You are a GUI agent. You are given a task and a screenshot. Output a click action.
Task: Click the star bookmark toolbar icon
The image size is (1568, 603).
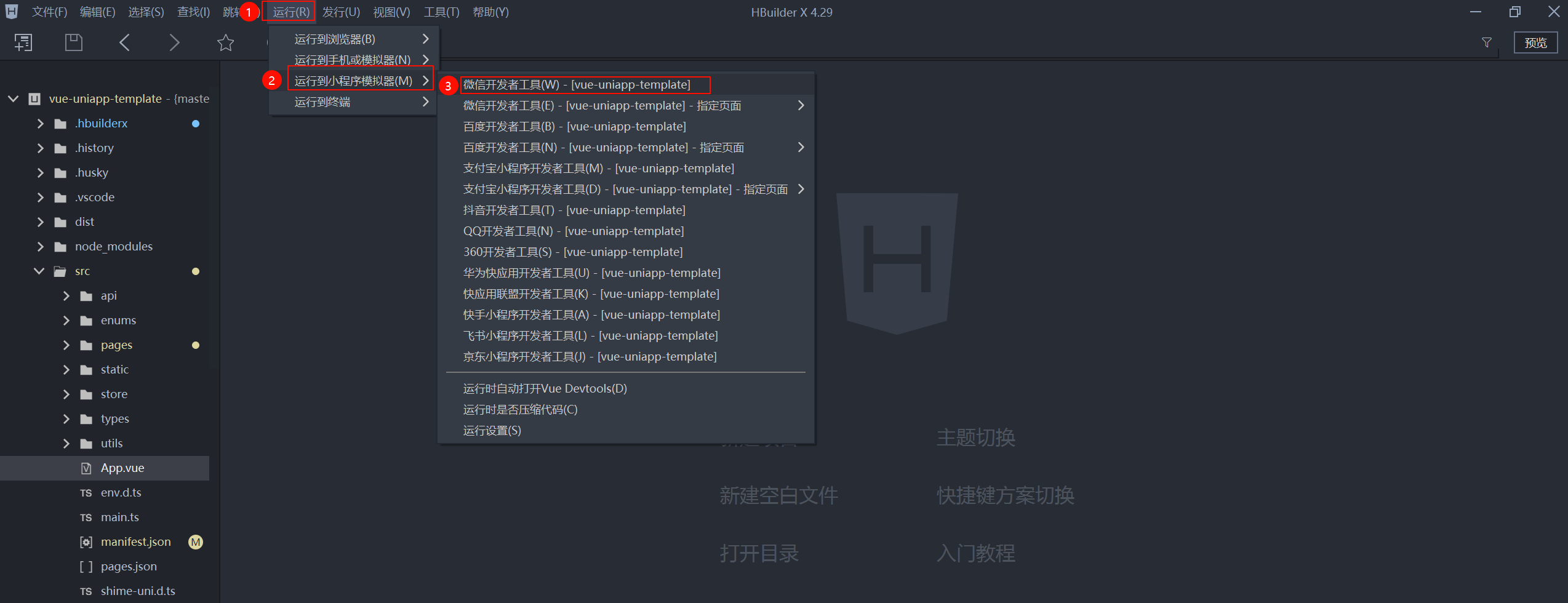point(226,42)
